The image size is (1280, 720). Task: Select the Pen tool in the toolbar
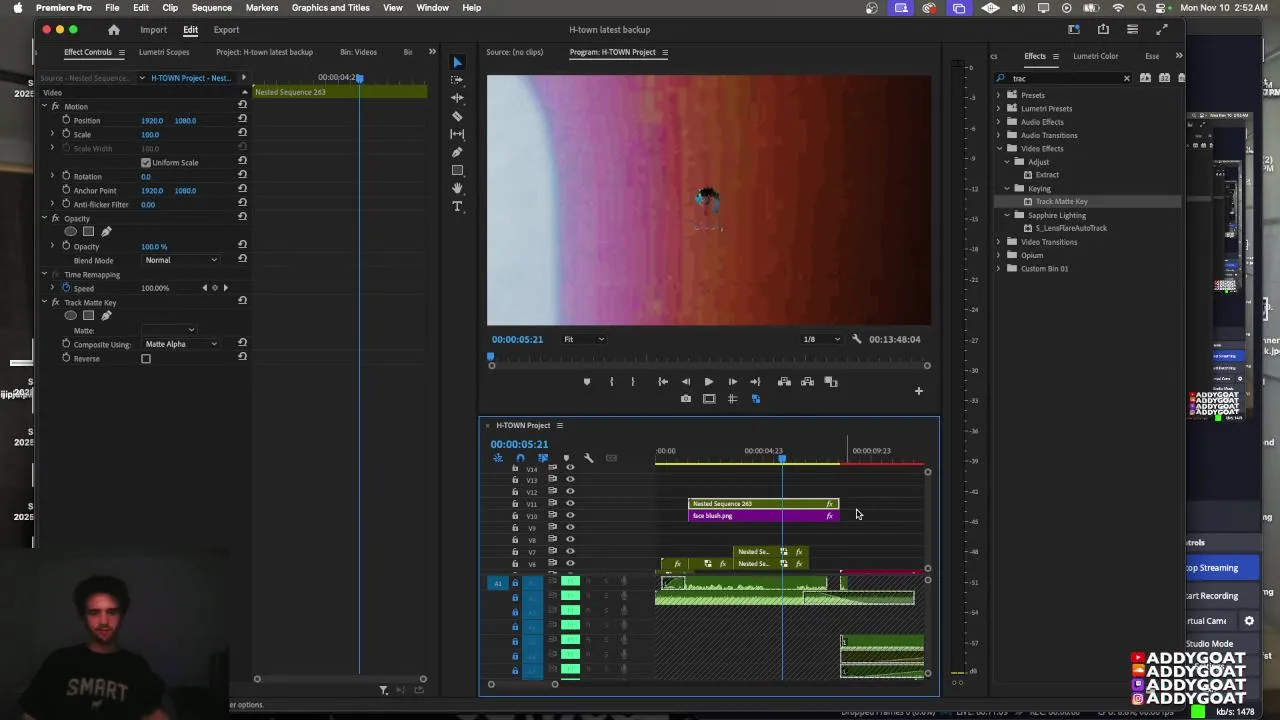coord(457,152)
